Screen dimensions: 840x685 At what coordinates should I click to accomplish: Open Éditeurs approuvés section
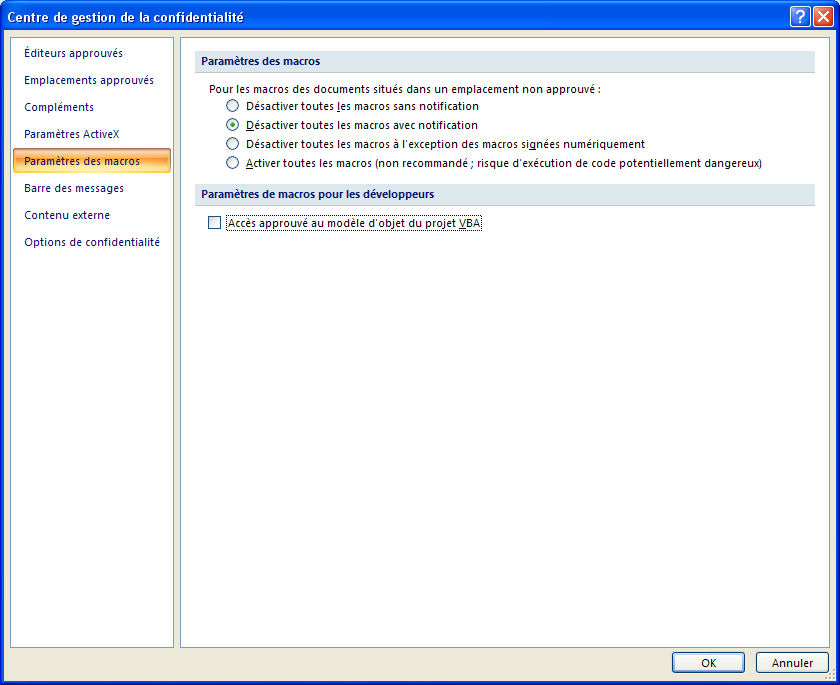[73, 53]
